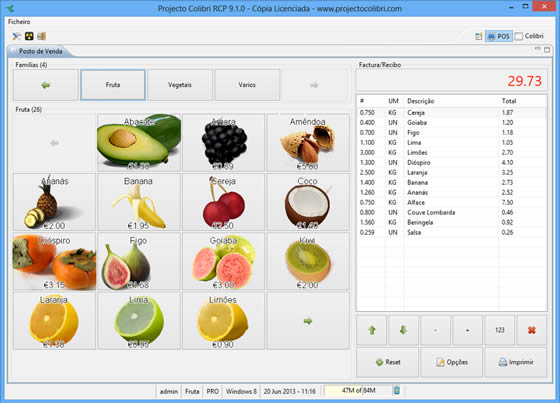Add Coco to the receipt
Screen dimensions: 560x403
point(308,202)
